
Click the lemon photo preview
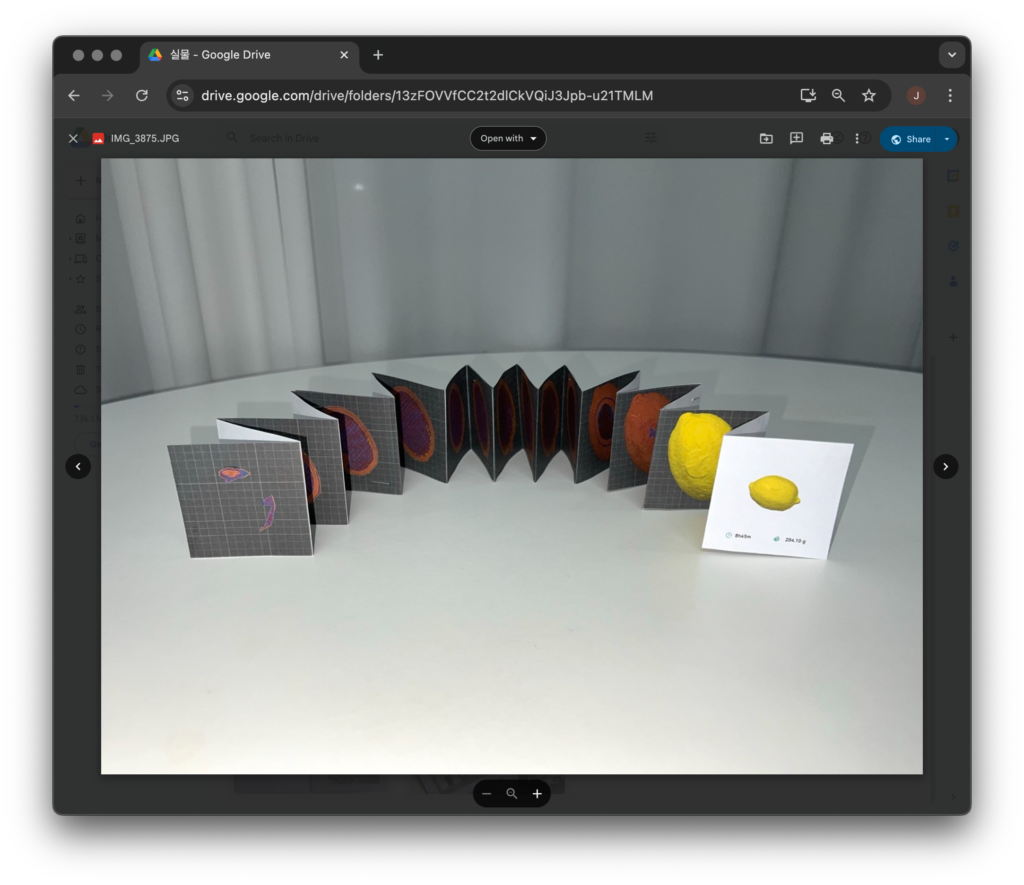pyautogui.click(x=511, y=466)
